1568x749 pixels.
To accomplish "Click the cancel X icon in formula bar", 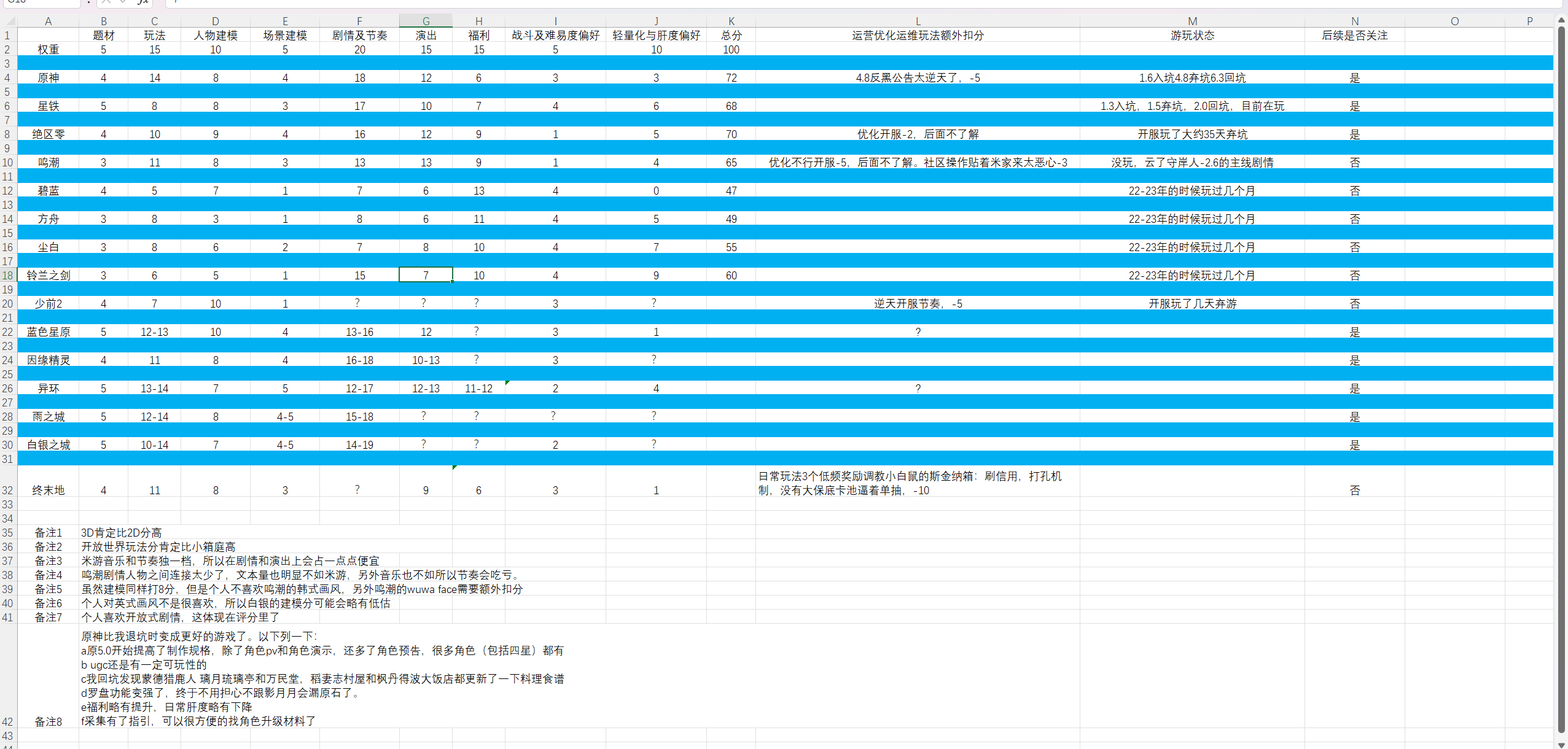I will (x=106, y=2).
